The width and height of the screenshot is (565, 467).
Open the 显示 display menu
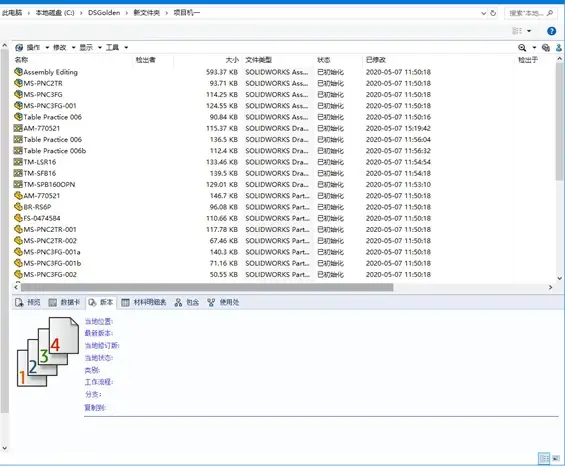click(90, 47)
